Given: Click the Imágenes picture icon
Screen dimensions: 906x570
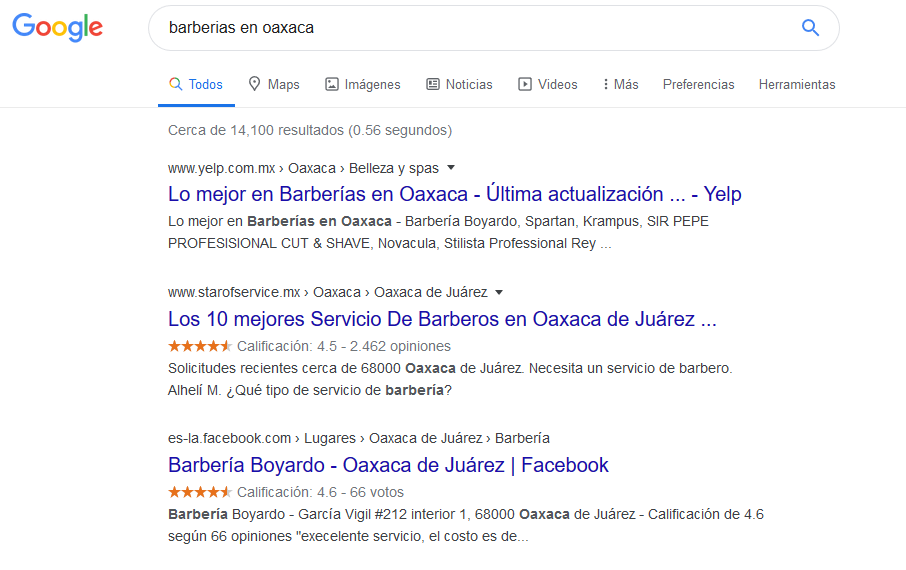Looking at the screenshot, I should coord(332,84).
